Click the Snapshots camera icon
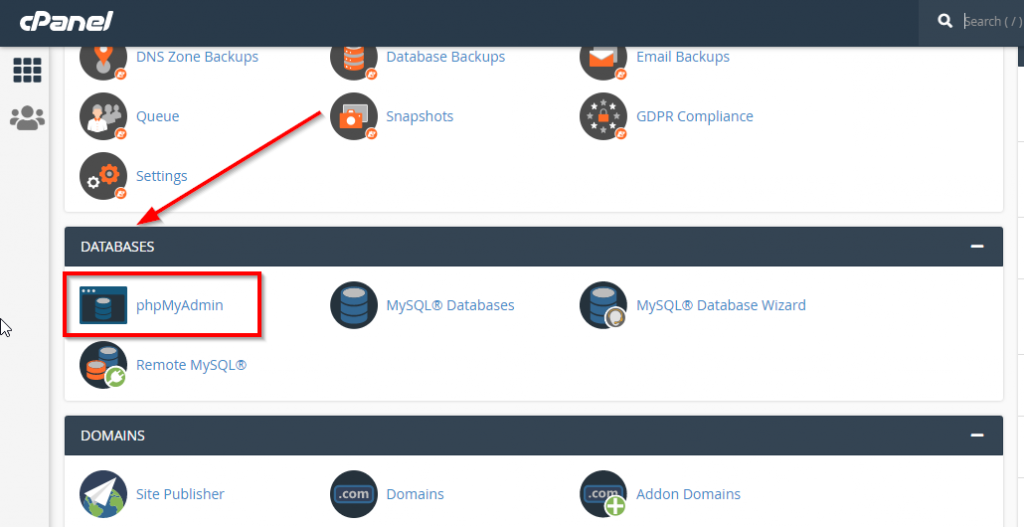This screenshot has height=527, width=1024. (353, 117)
